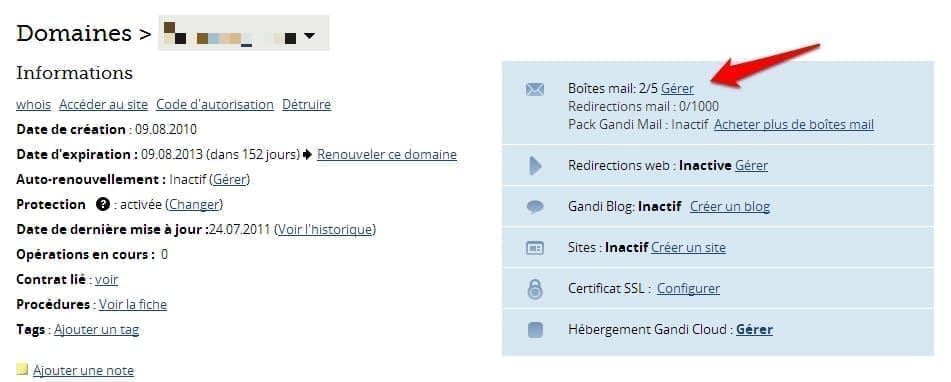Click the Code d'autorisation link
951x382 pixels.
(x=215, y=104)
